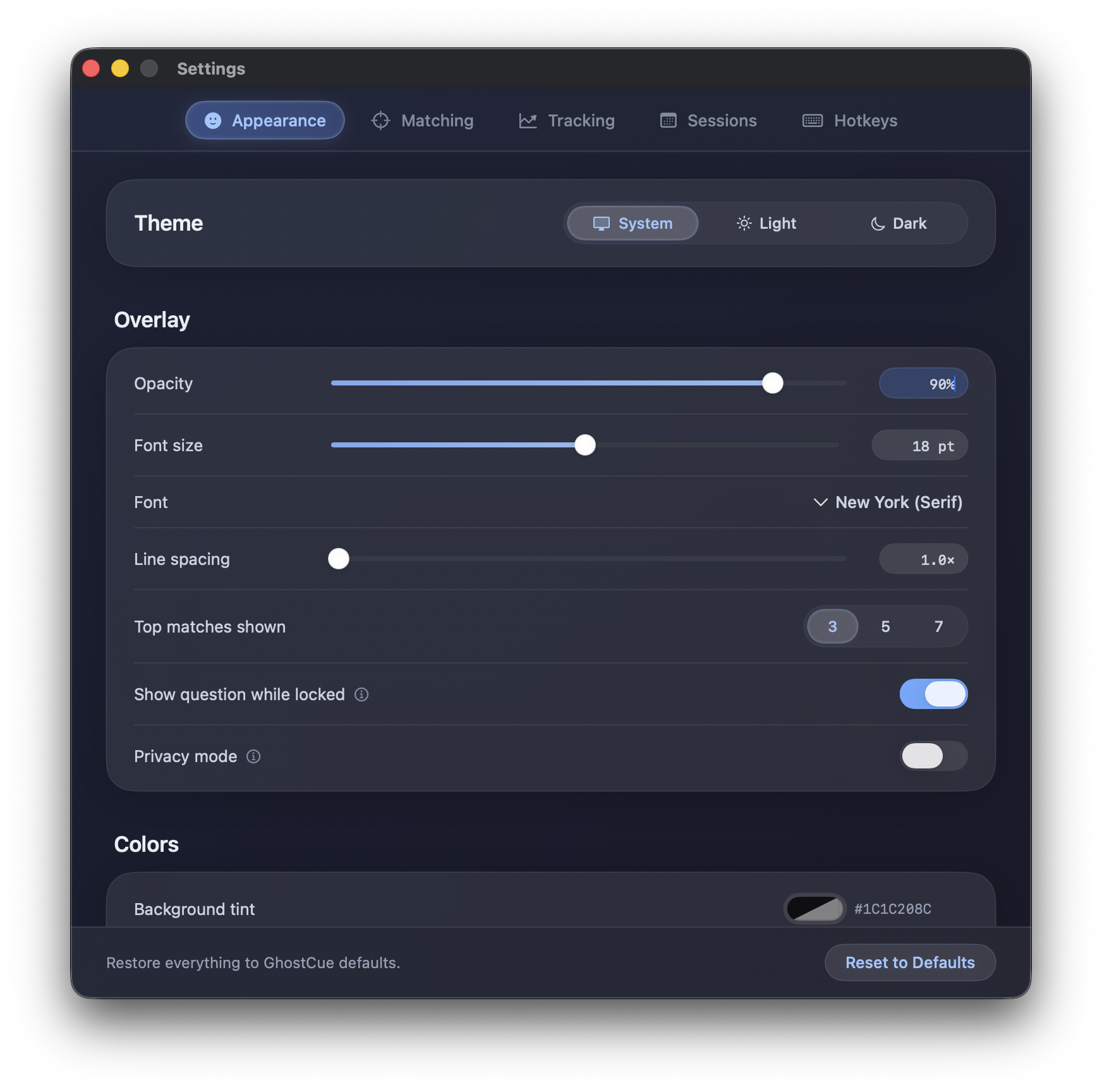
Task: Click the 18 pt font size field
Action: [919, 445]
